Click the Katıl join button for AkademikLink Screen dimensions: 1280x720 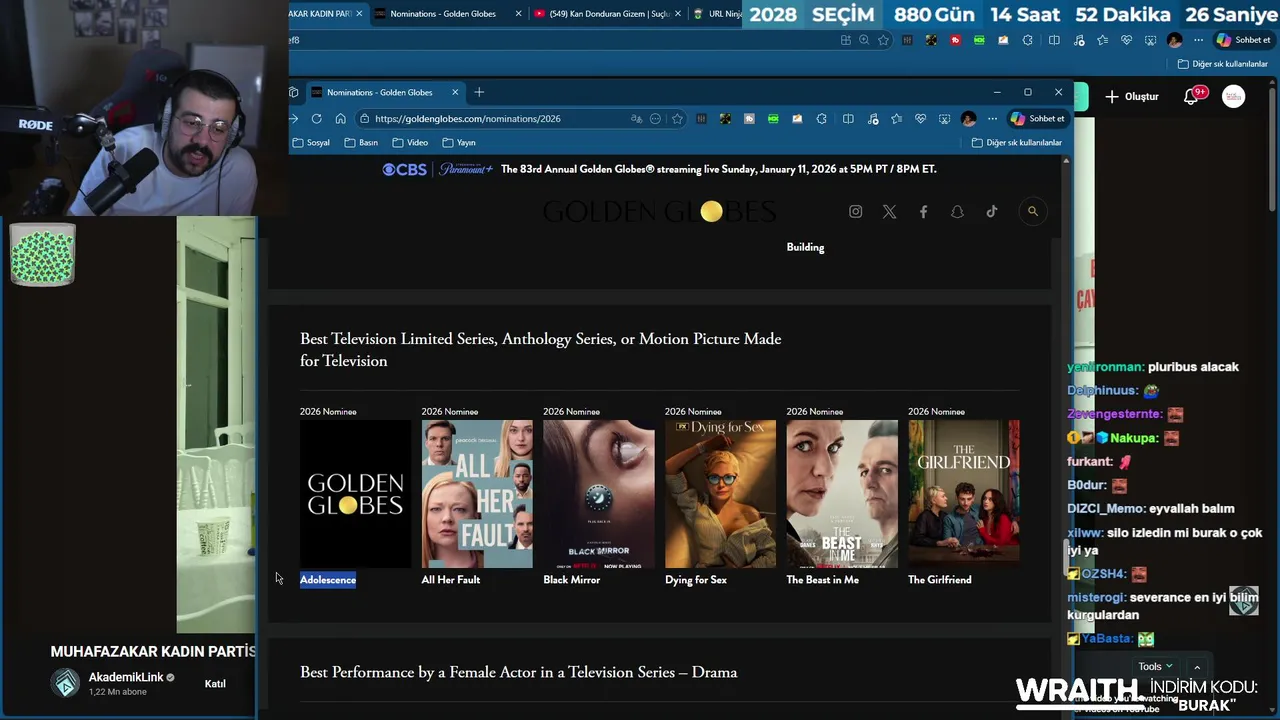tap(215, 684)
